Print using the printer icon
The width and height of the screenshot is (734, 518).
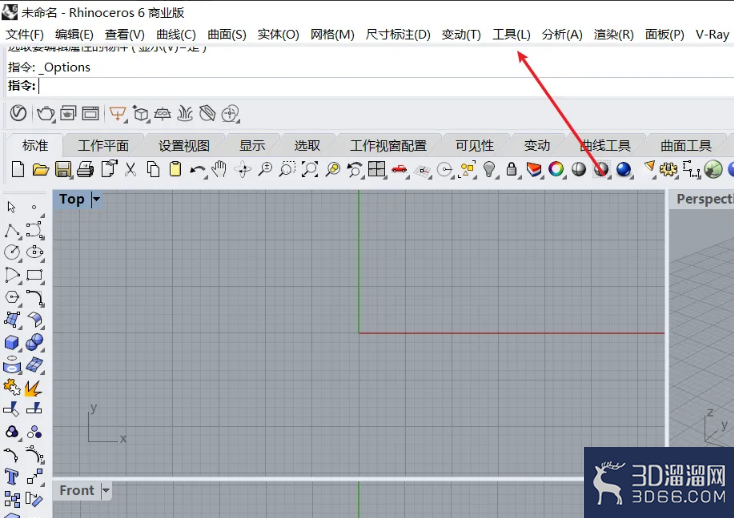[85, 169]
